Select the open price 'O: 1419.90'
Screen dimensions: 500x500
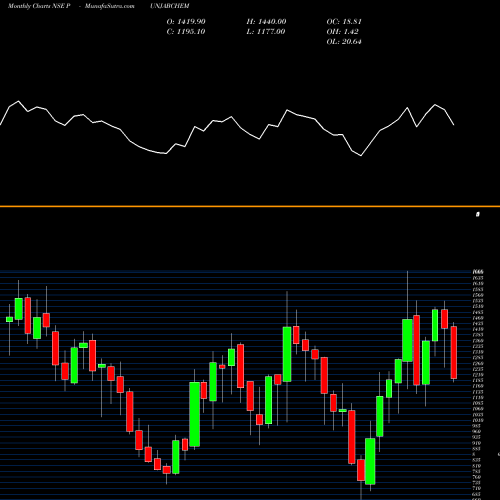click(x=186, y=22)
